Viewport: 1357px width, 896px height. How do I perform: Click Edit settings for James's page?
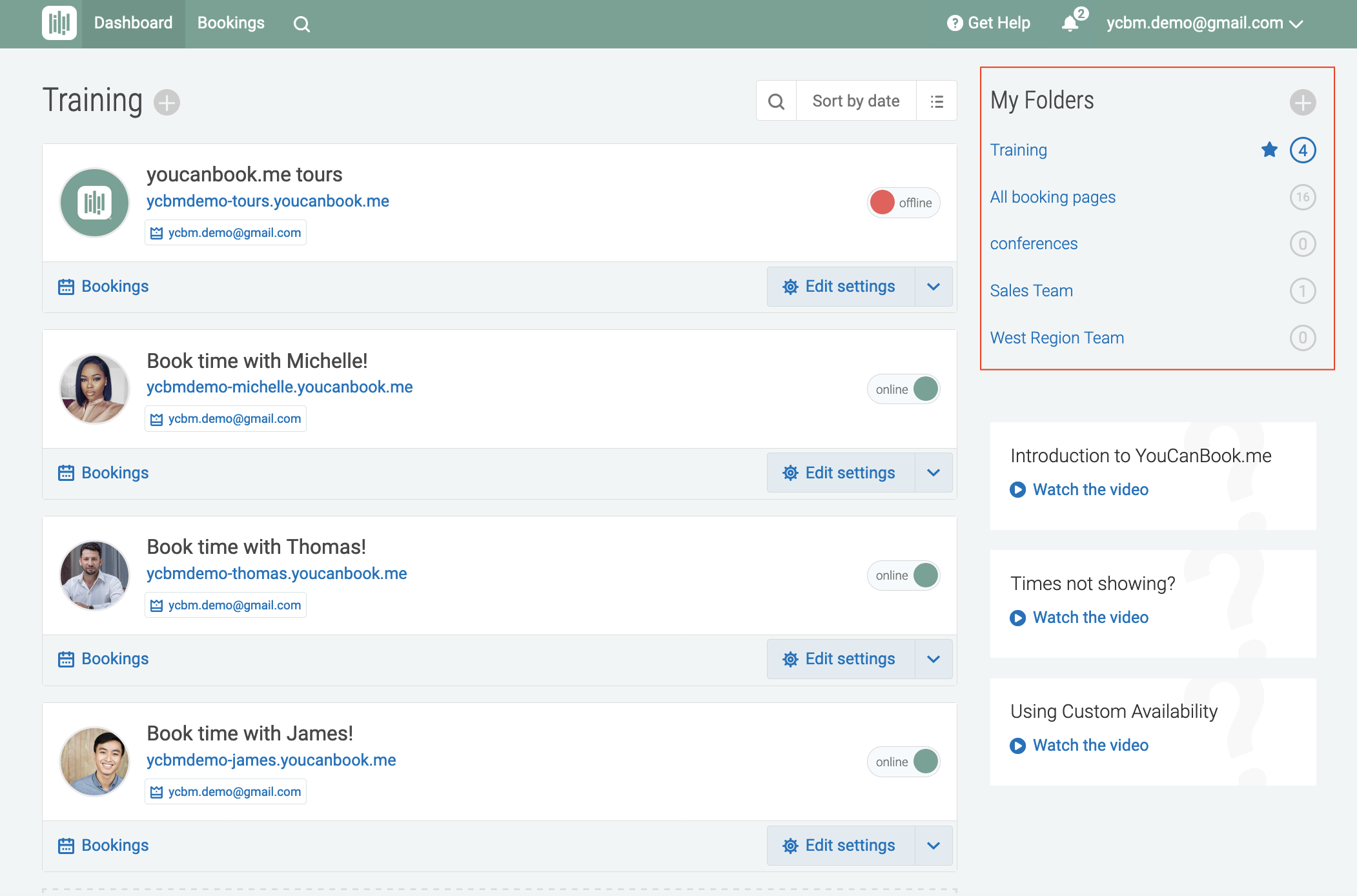point(840,845)
